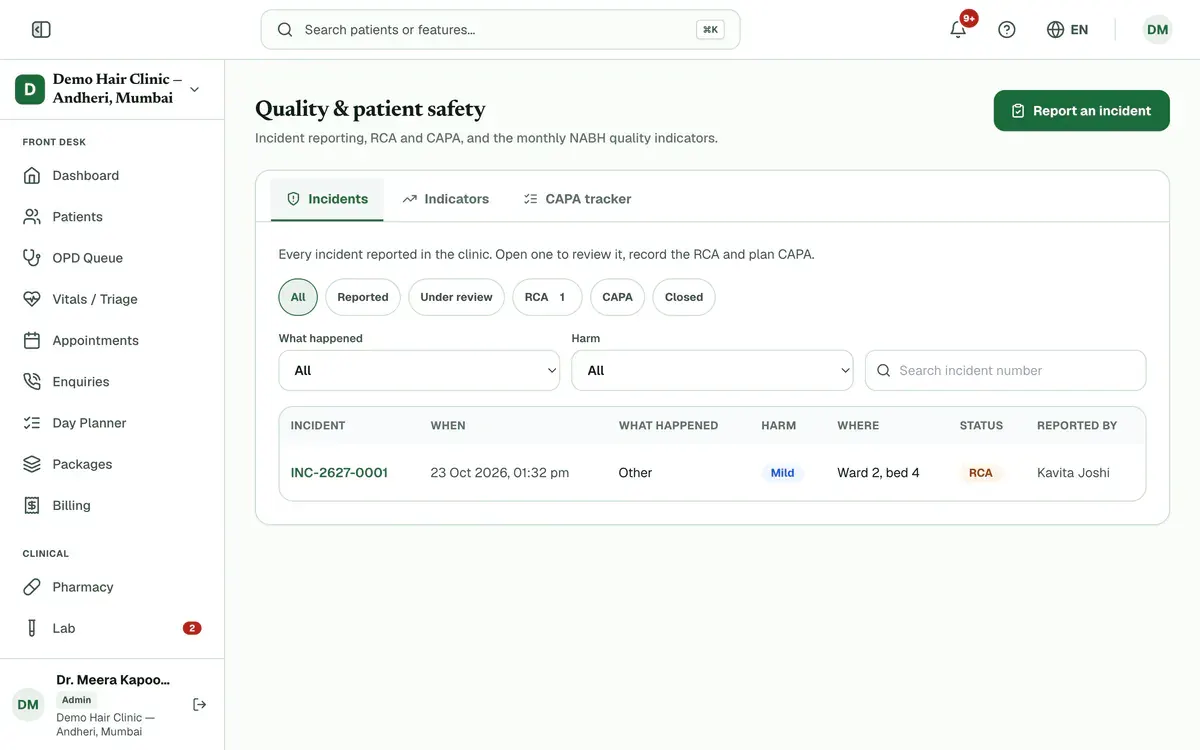
Task: Click the Lab badge showing 2
Action: tap(192, 628)
